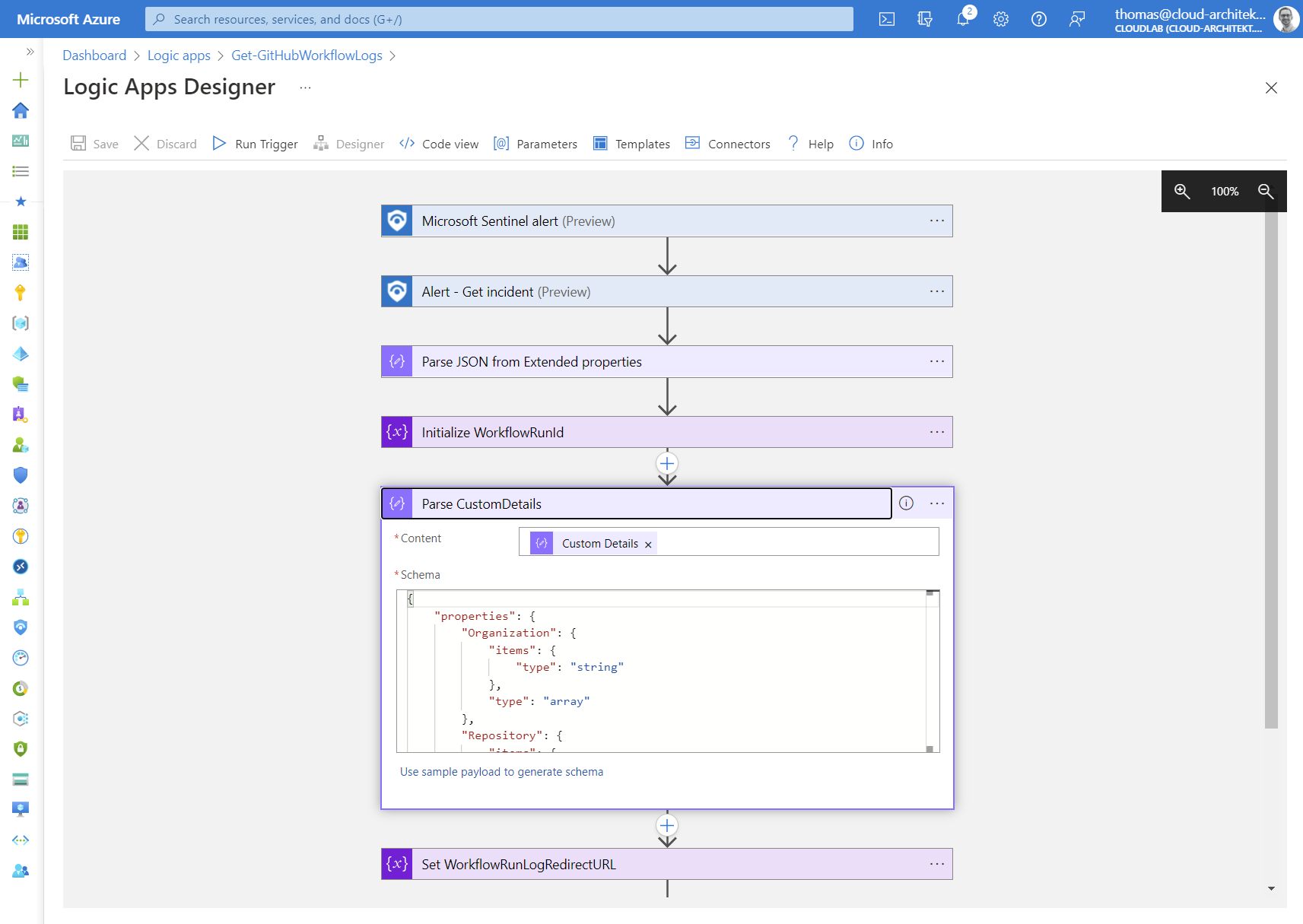Image resolution: width=1303 pixels, height=924 pixels.
Task: Click Help in the toolbar
Action: coord(810,144)
